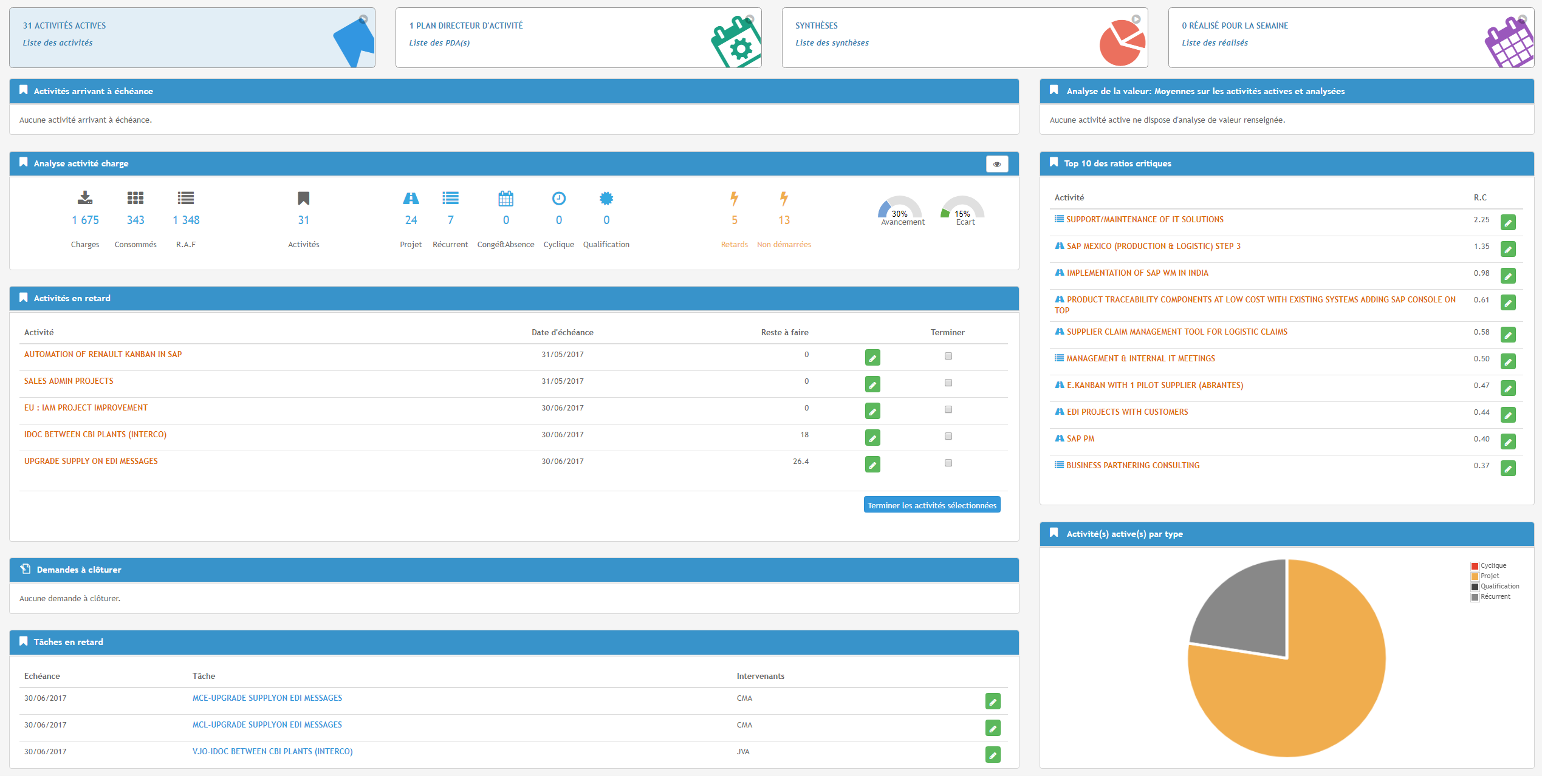Open Liste des activités from top summary bar
This screenshot has width=1542, height=784.
57,42
